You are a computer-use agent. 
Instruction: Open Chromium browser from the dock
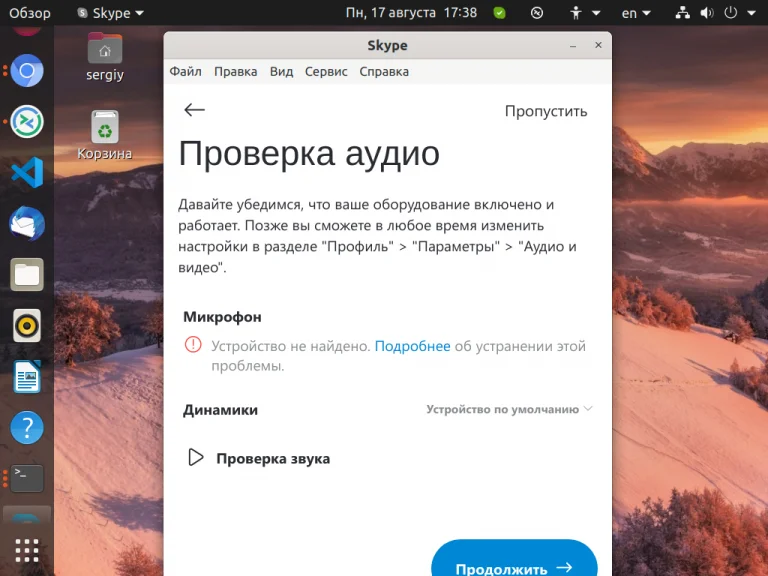(27, 71)
